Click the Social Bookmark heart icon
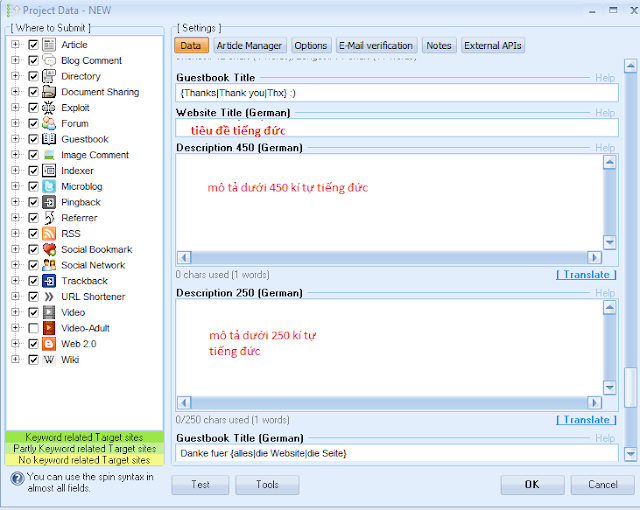Screen dimensions: 640x510 (49, 249)
